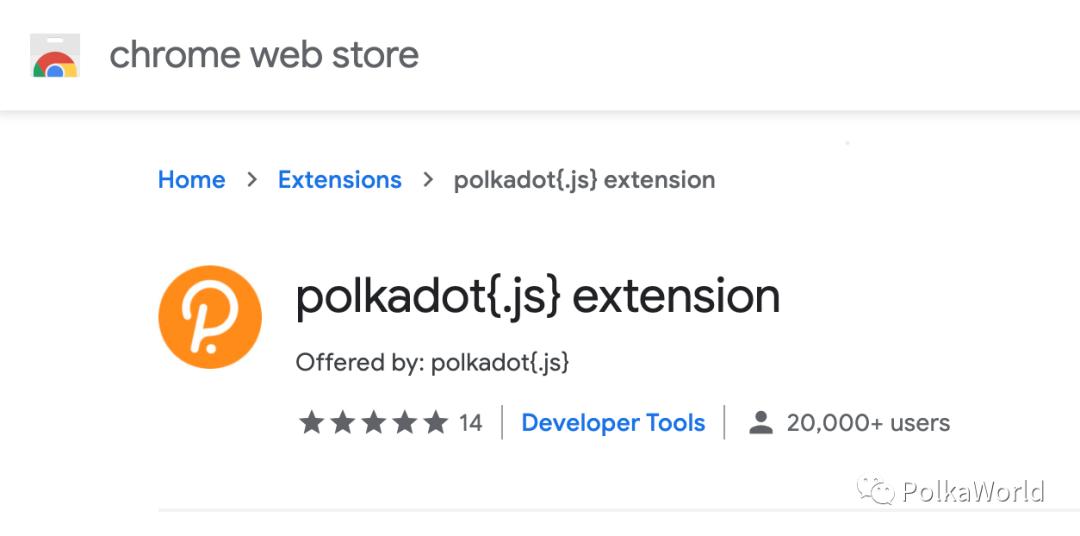Click the fifth rating star
Viewport: 1080px width, 536px height.
436,423
